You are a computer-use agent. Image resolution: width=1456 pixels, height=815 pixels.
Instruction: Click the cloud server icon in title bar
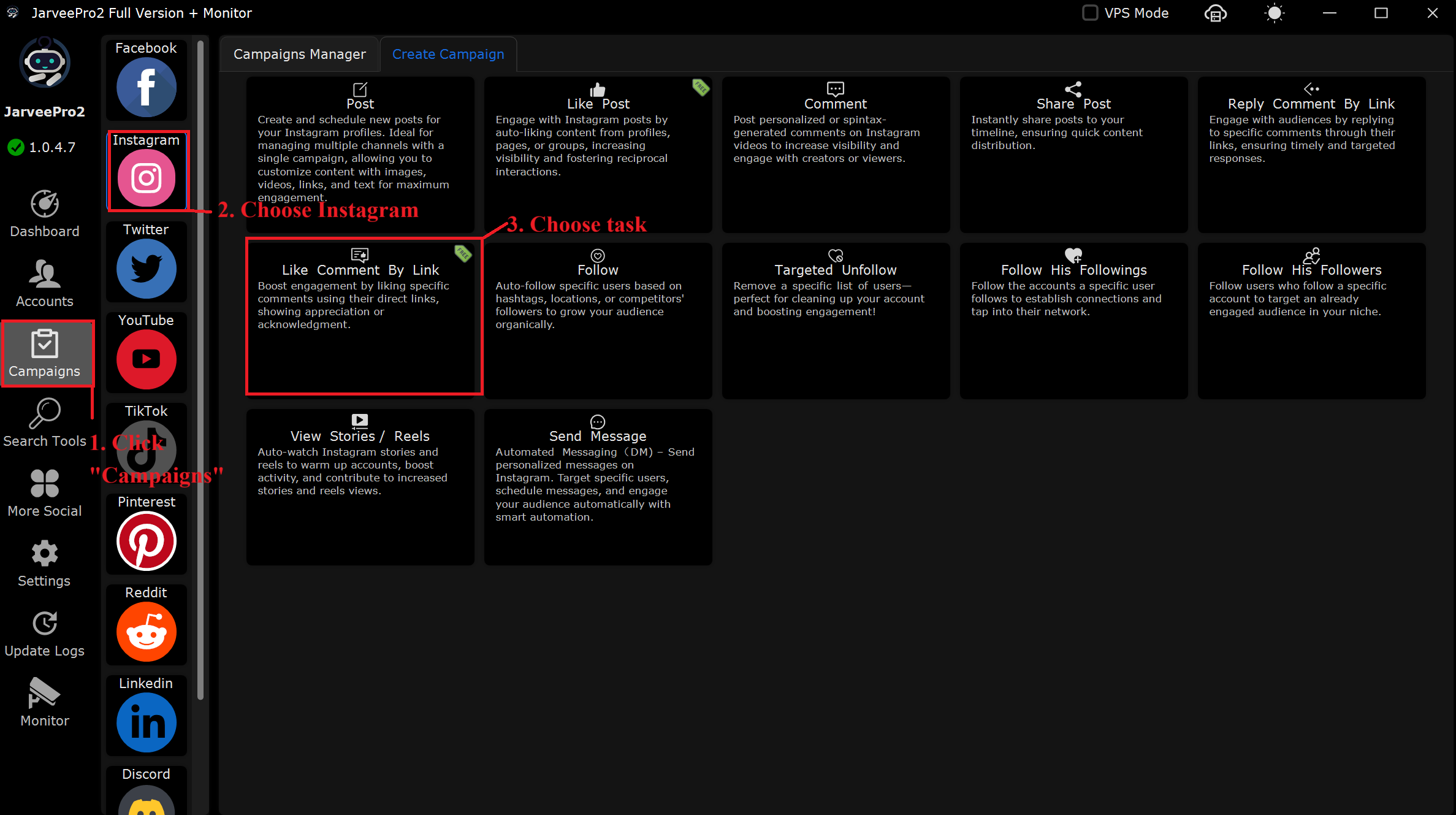click(1216, 13)
